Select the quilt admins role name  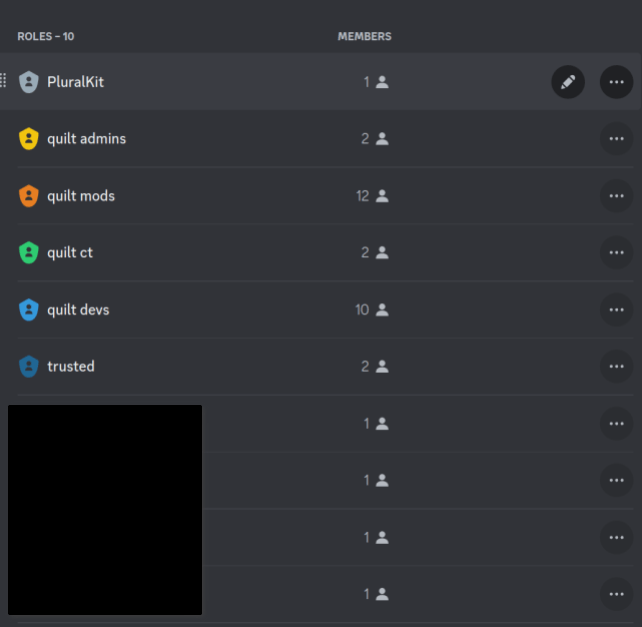[x=86, y=139]
